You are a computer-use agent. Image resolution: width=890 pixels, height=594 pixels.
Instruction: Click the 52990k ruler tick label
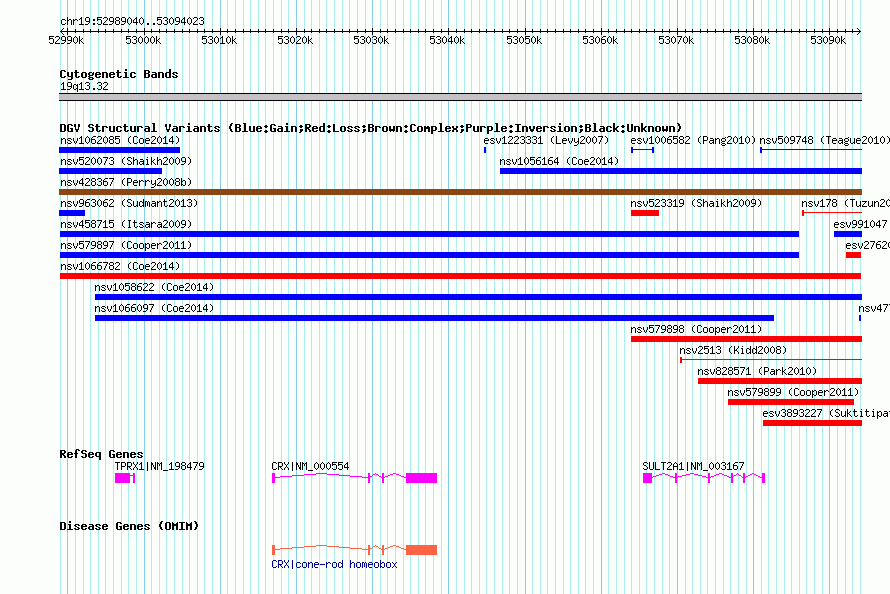[66, 40]
